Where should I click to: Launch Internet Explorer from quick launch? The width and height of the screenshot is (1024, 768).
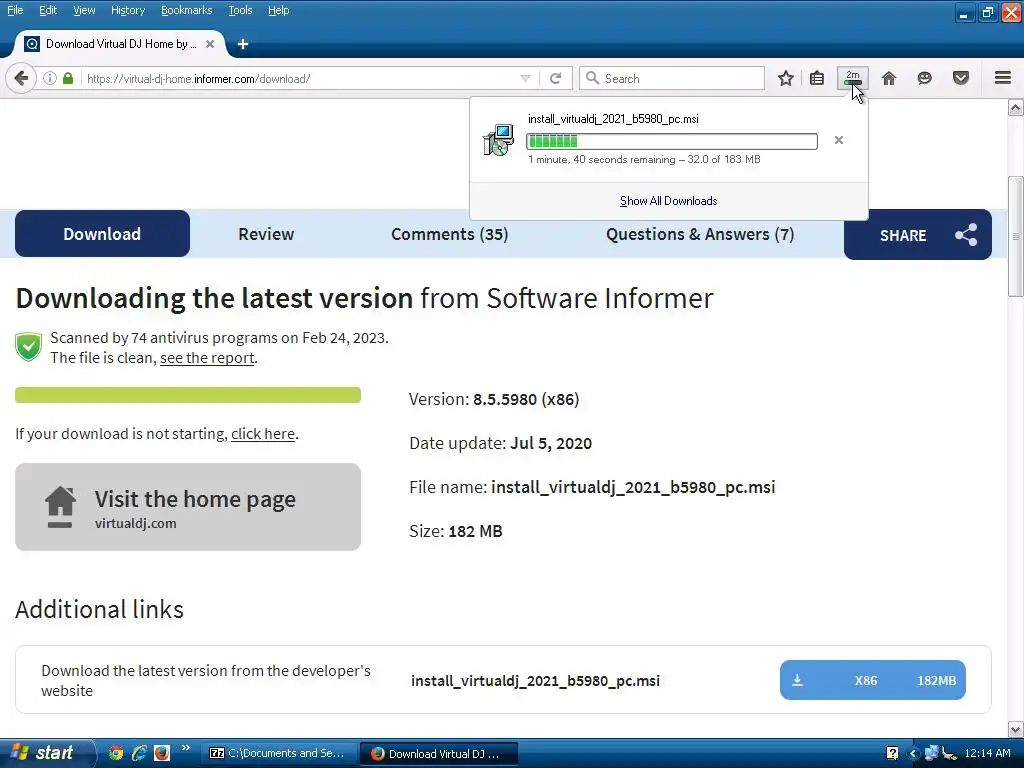pos(138,753)
